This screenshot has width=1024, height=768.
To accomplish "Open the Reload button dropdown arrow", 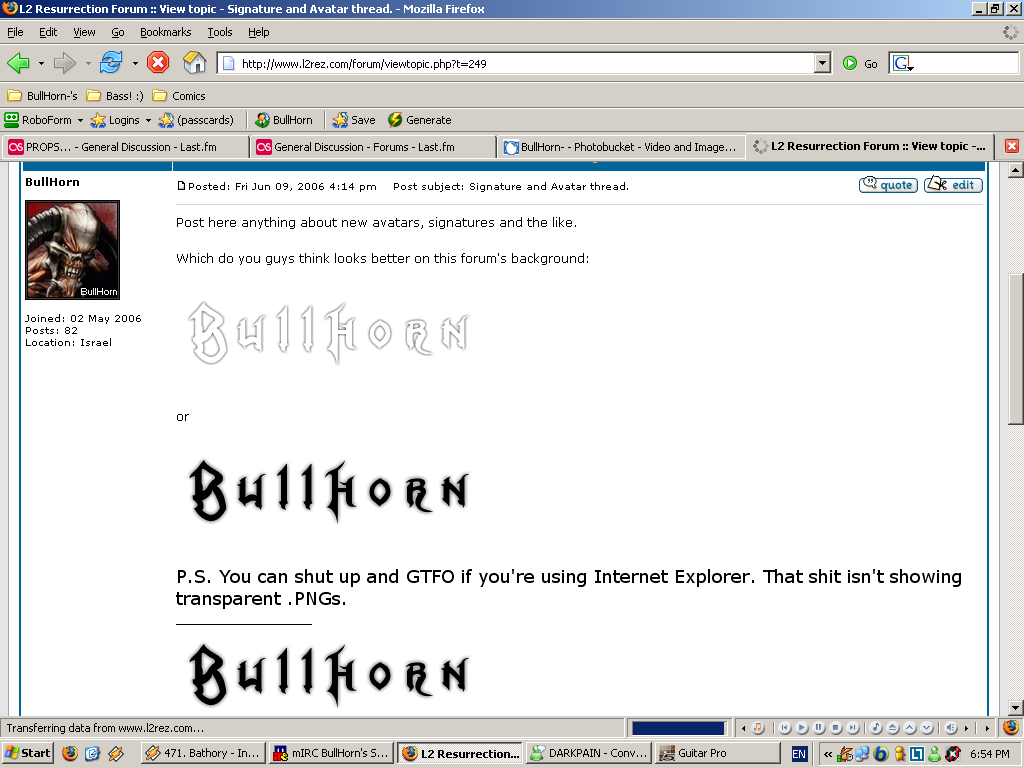I will tap(135, 63).
